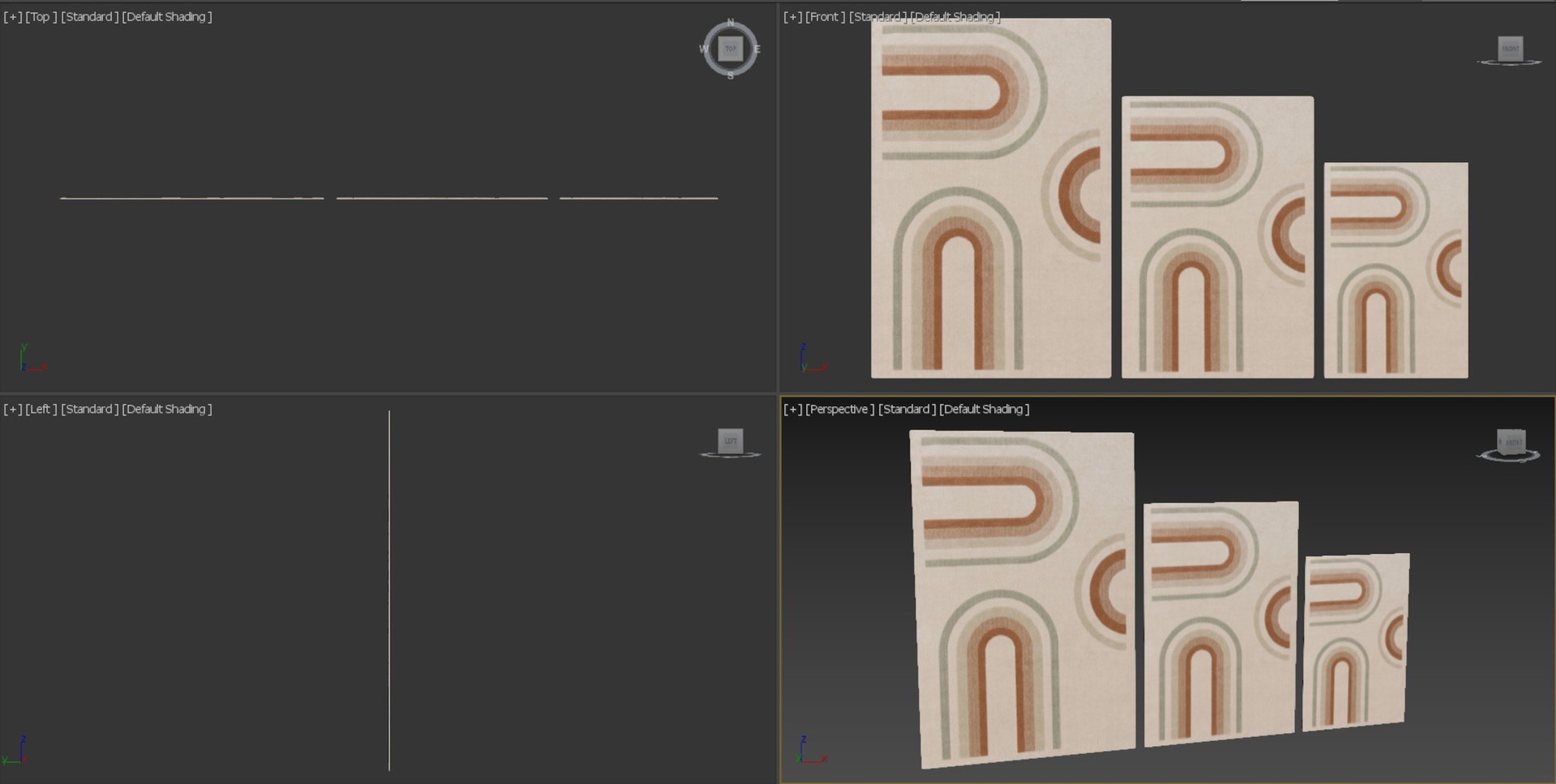Screen dimensions: 1556x784
Task: Open [Default Shading] menu in Top viewport
Action: [167, 16]
